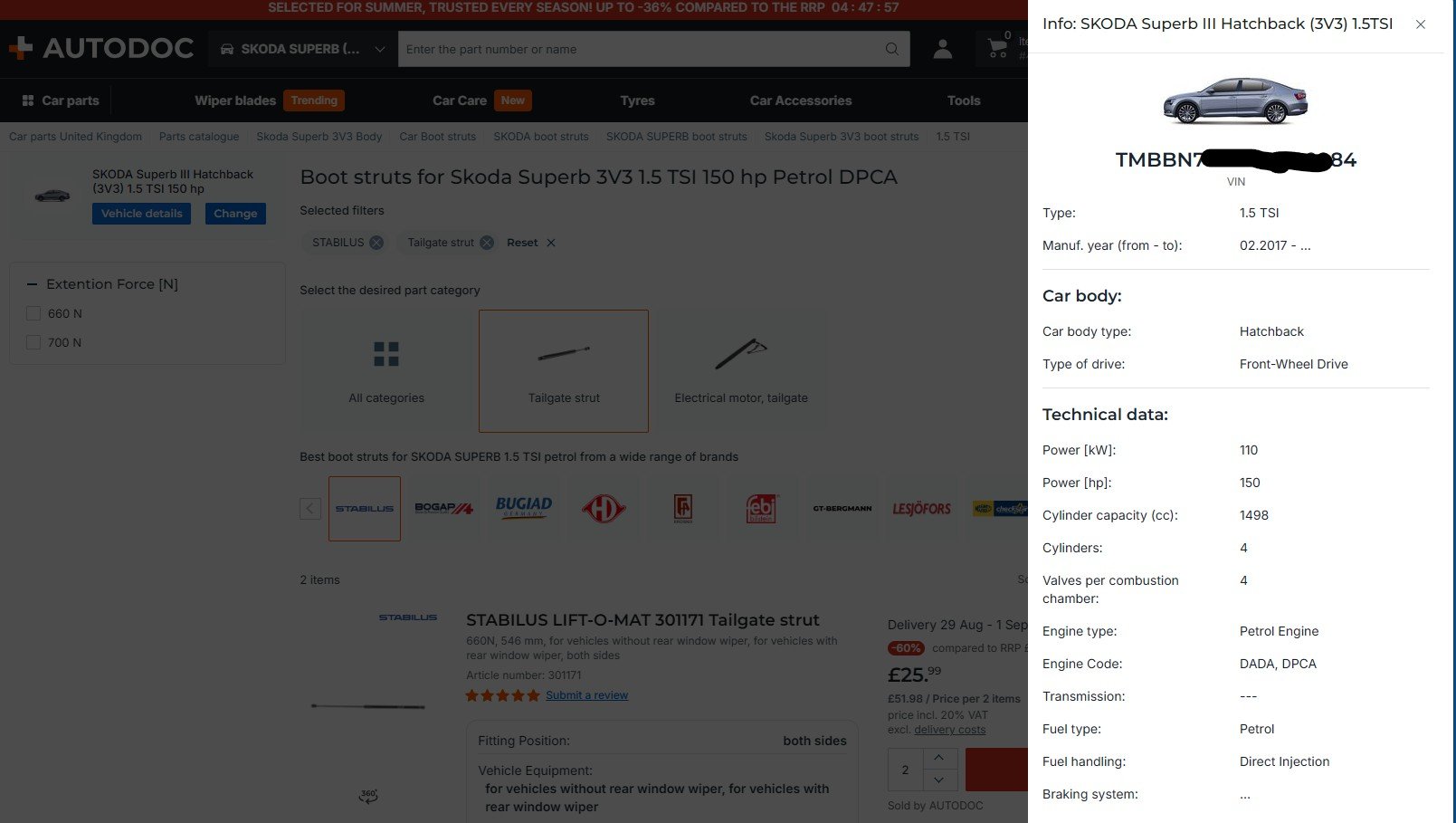1456x823 pixels.
Task: Reset all selected filters
Action: pos(531,243)
